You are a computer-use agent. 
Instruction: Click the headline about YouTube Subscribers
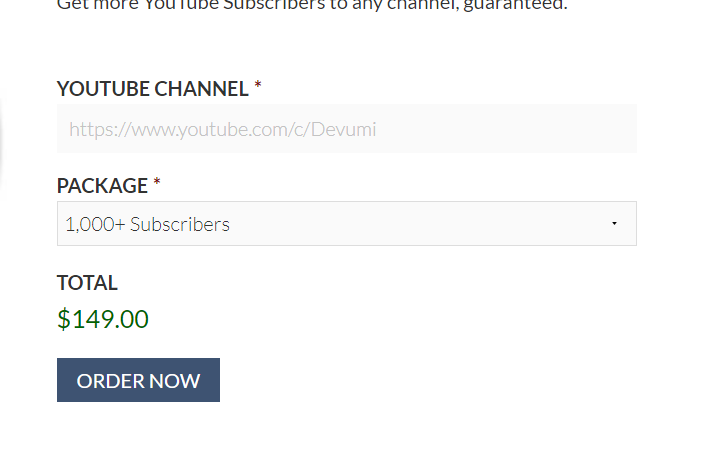point(312,5)
